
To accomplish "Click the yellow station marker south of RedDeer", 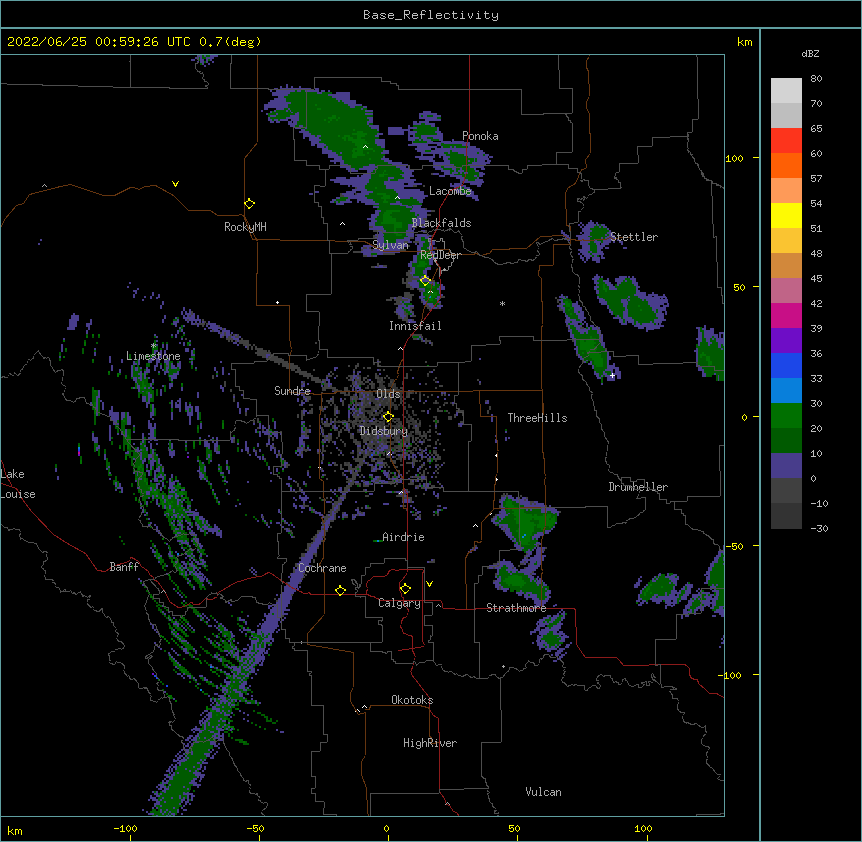I will 425,281.
